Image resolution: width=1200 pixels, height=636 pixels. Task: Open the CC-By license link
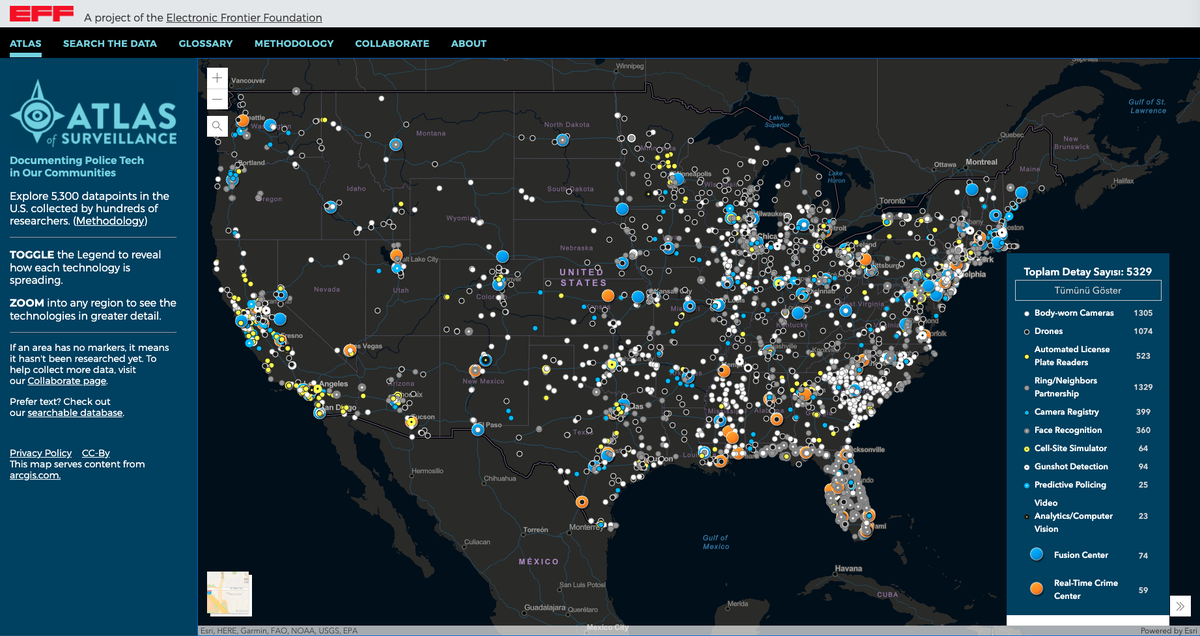pyautogui.click(x=96, y=453)
